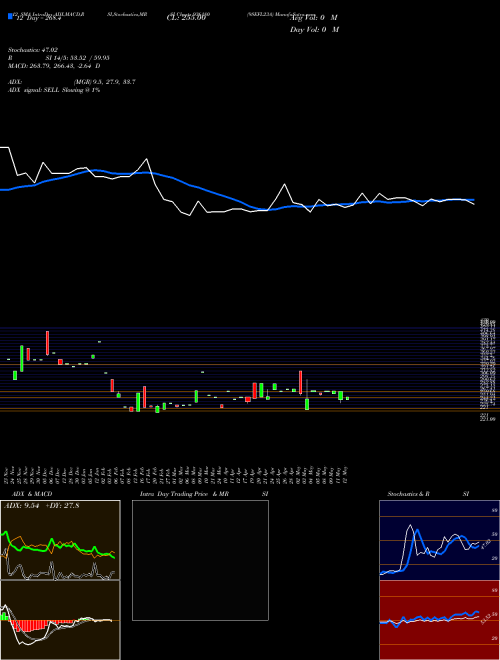This screenshot has width=500, height=660.
Task: Open the MACD histogram panel
Action: tap(60, 620)
